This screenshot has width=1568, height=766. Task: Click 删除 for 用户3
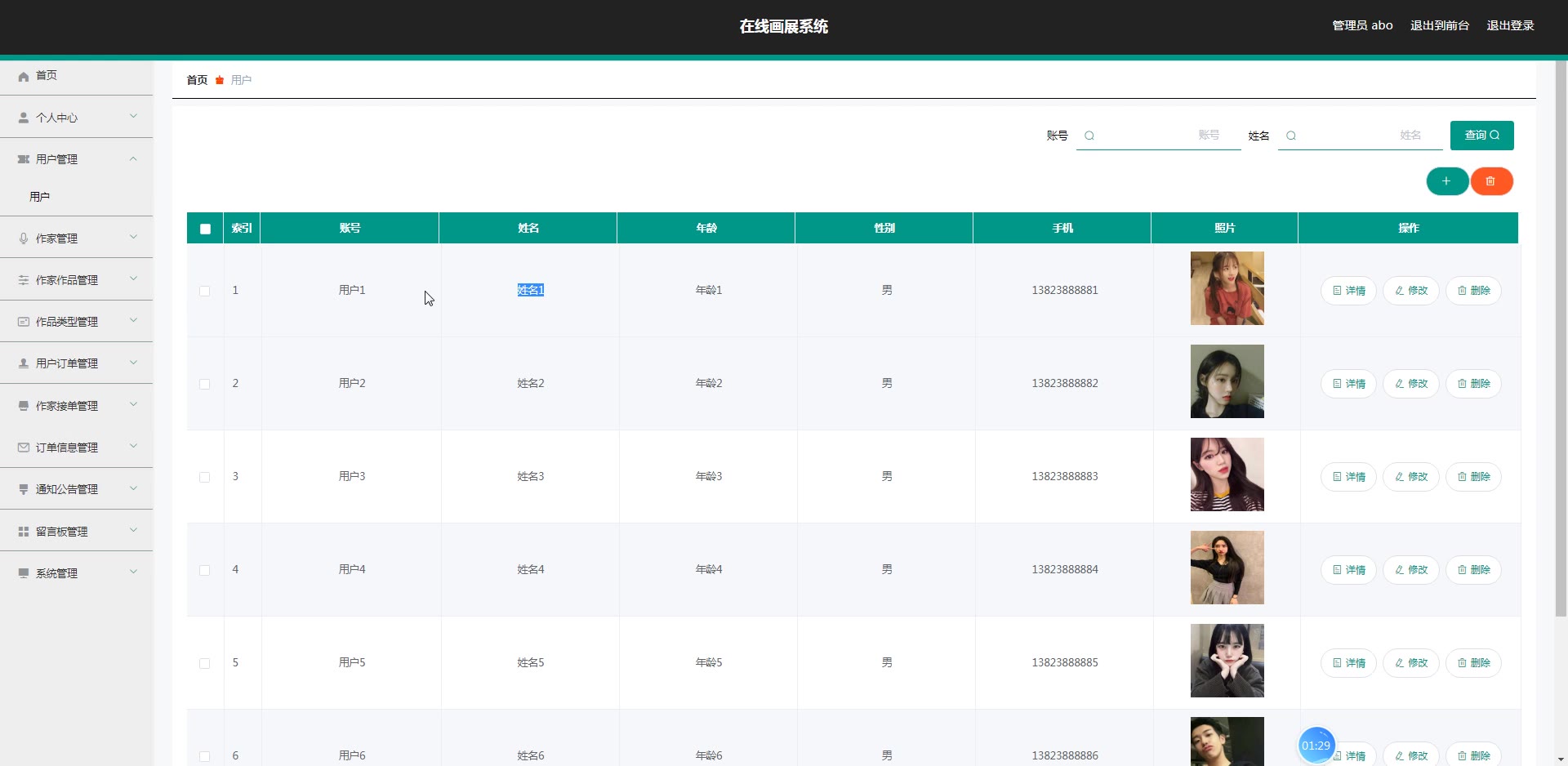[x=1473, y=477]
